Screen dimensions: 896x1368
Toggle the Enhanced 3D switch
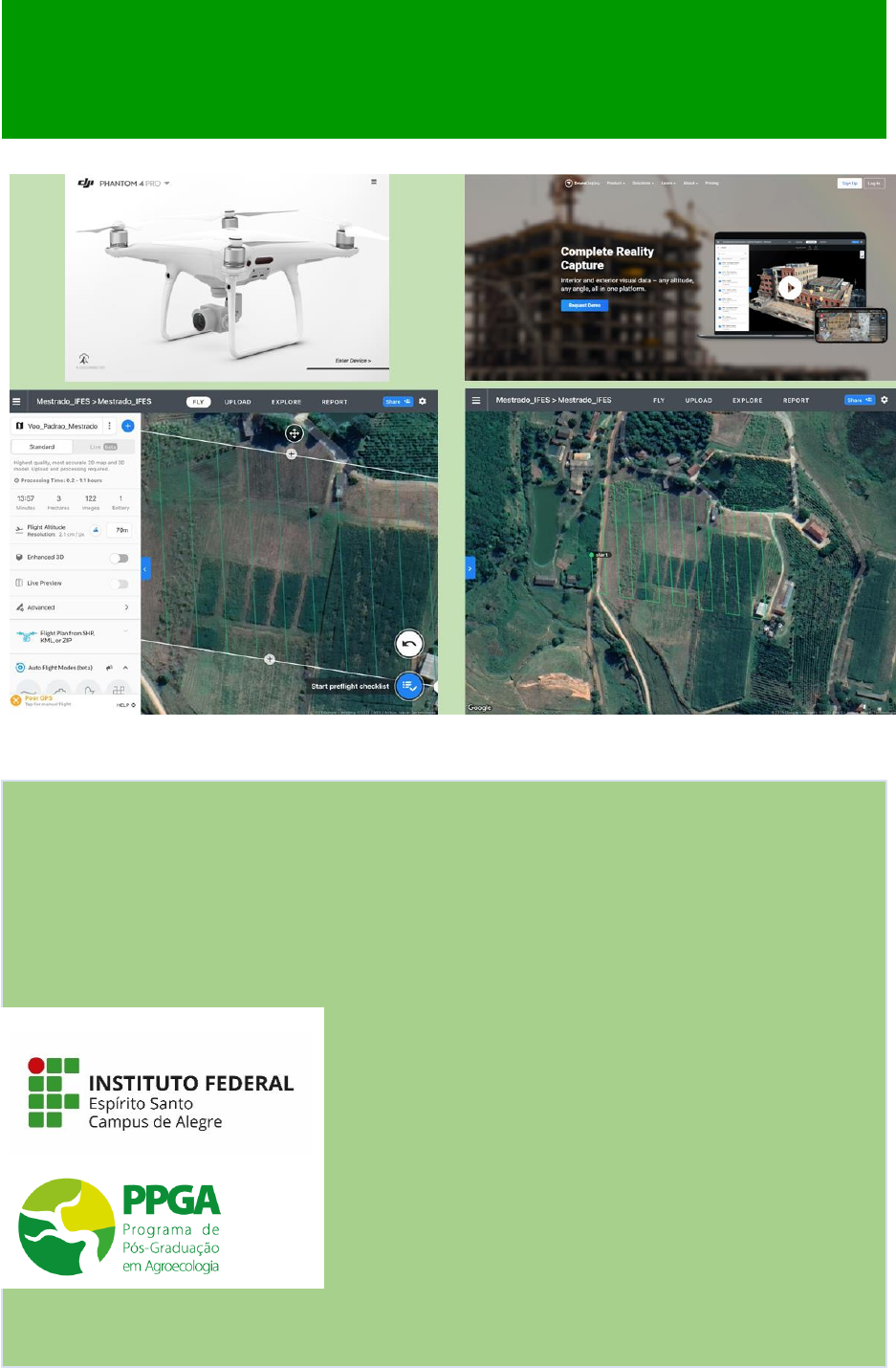pos(119,558)
